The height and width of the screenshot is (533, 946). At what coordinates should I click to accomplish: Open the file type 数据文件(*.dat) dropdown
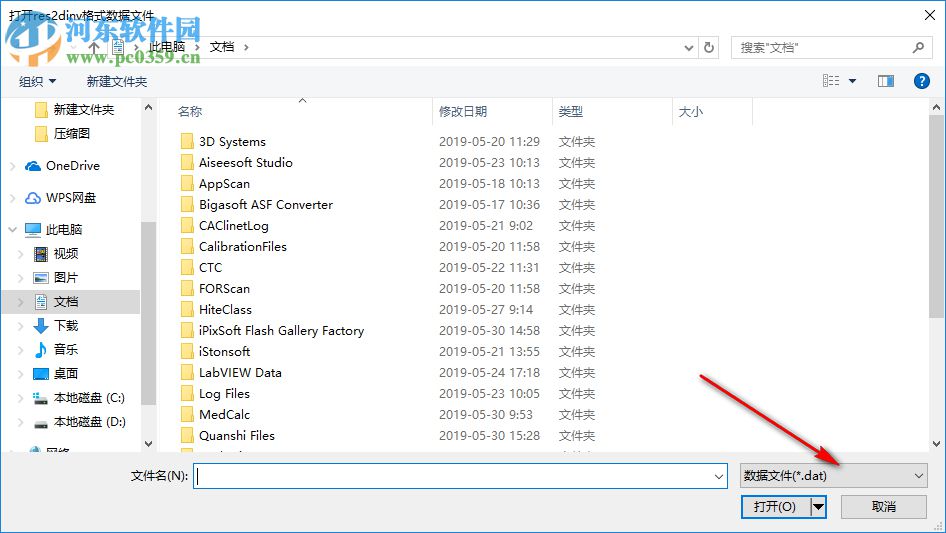[833, 476]
